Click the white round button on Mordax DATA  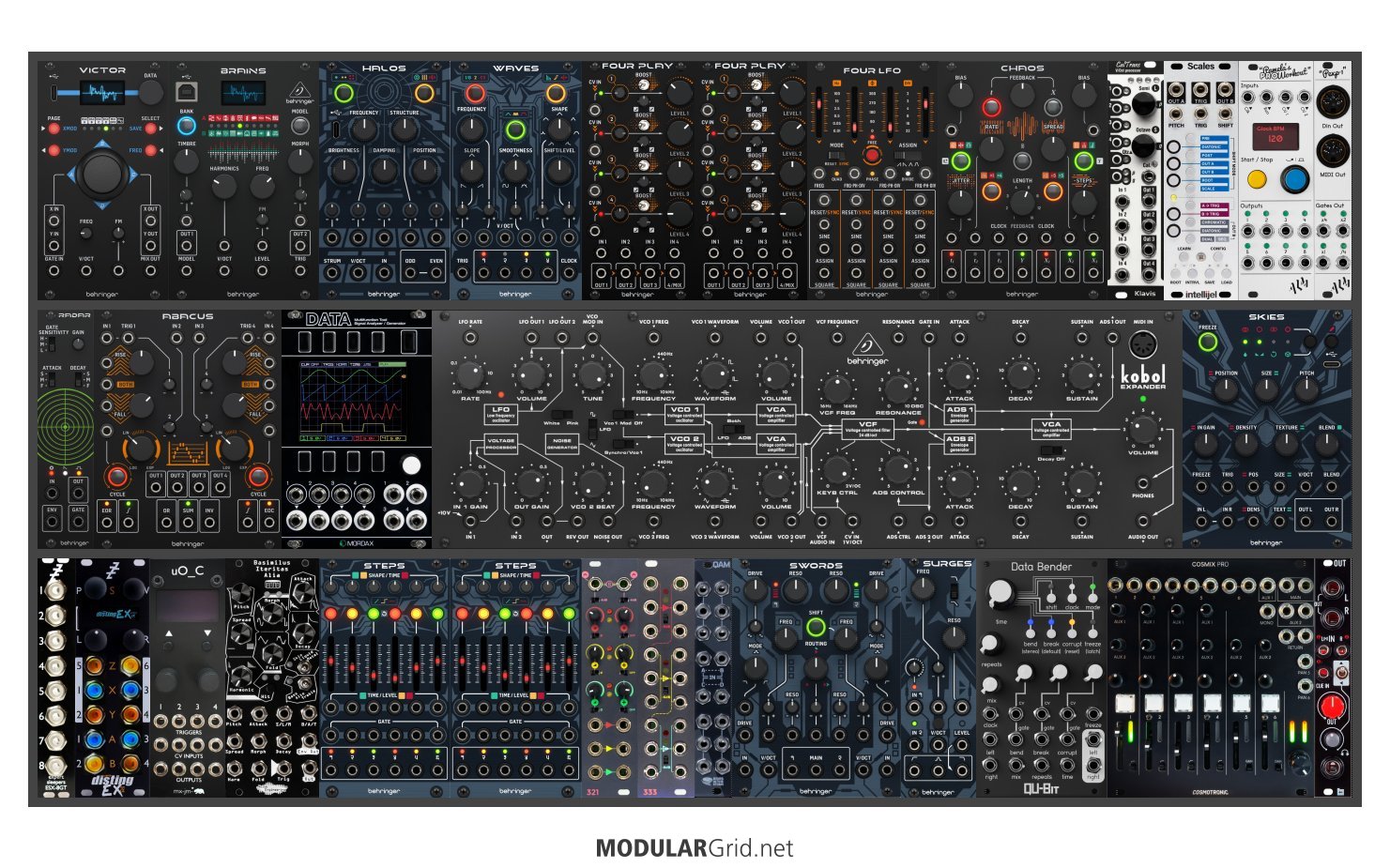[x=411, y=465]
